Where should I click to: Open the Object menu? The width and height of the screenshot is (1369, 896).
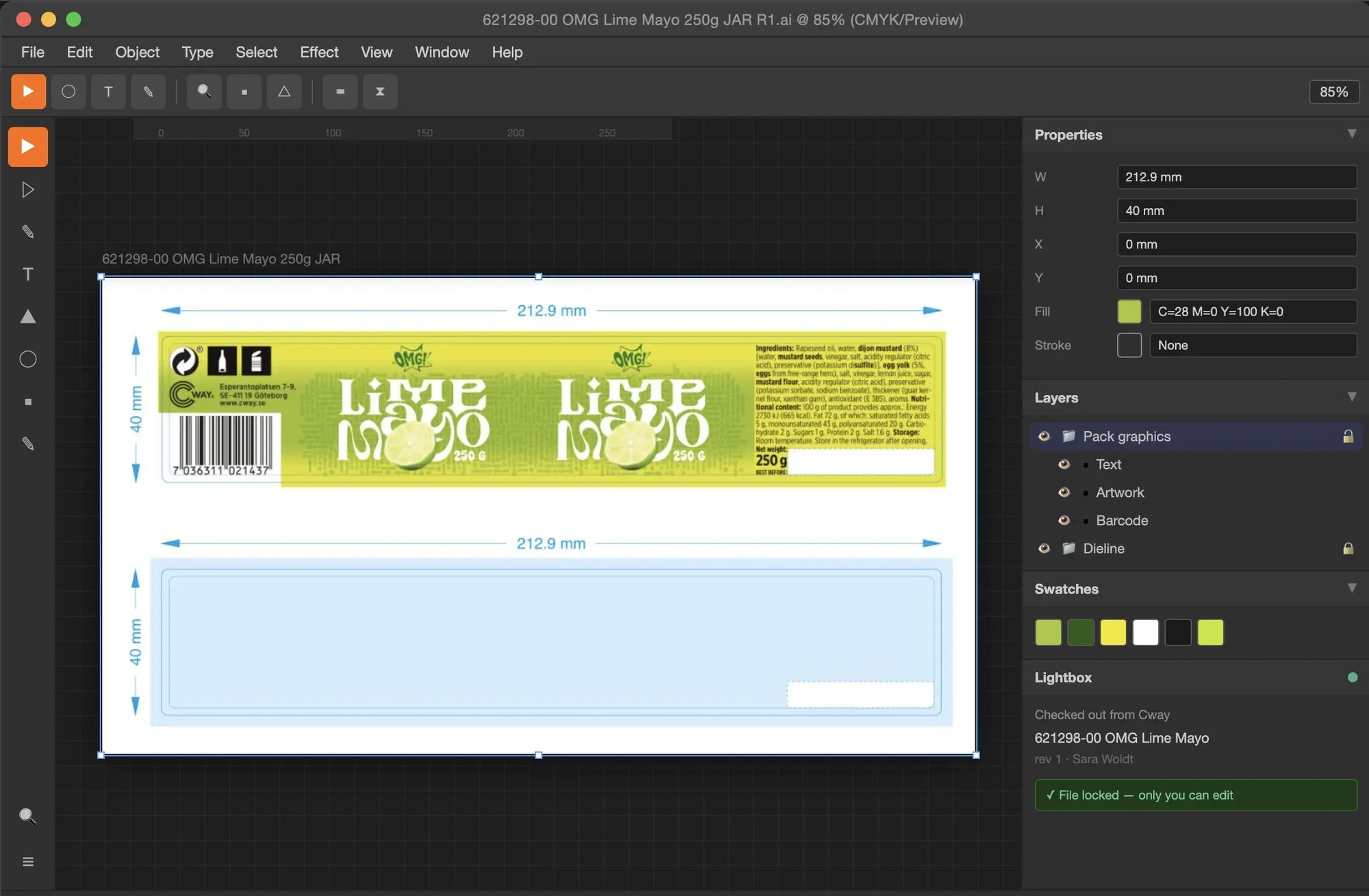tap(137, 52)
